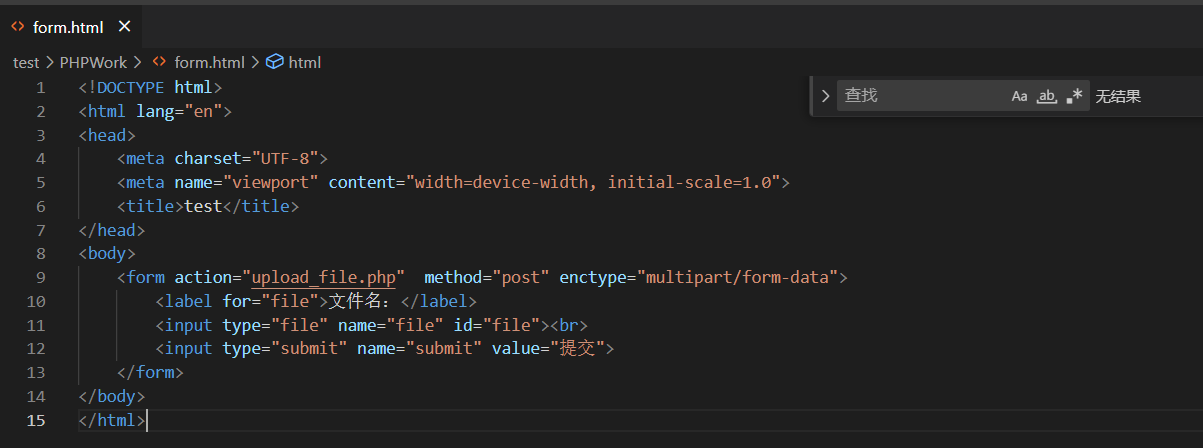
Task: Open the PHPWork breadcrumb dropdown
Action: [93, 62]
